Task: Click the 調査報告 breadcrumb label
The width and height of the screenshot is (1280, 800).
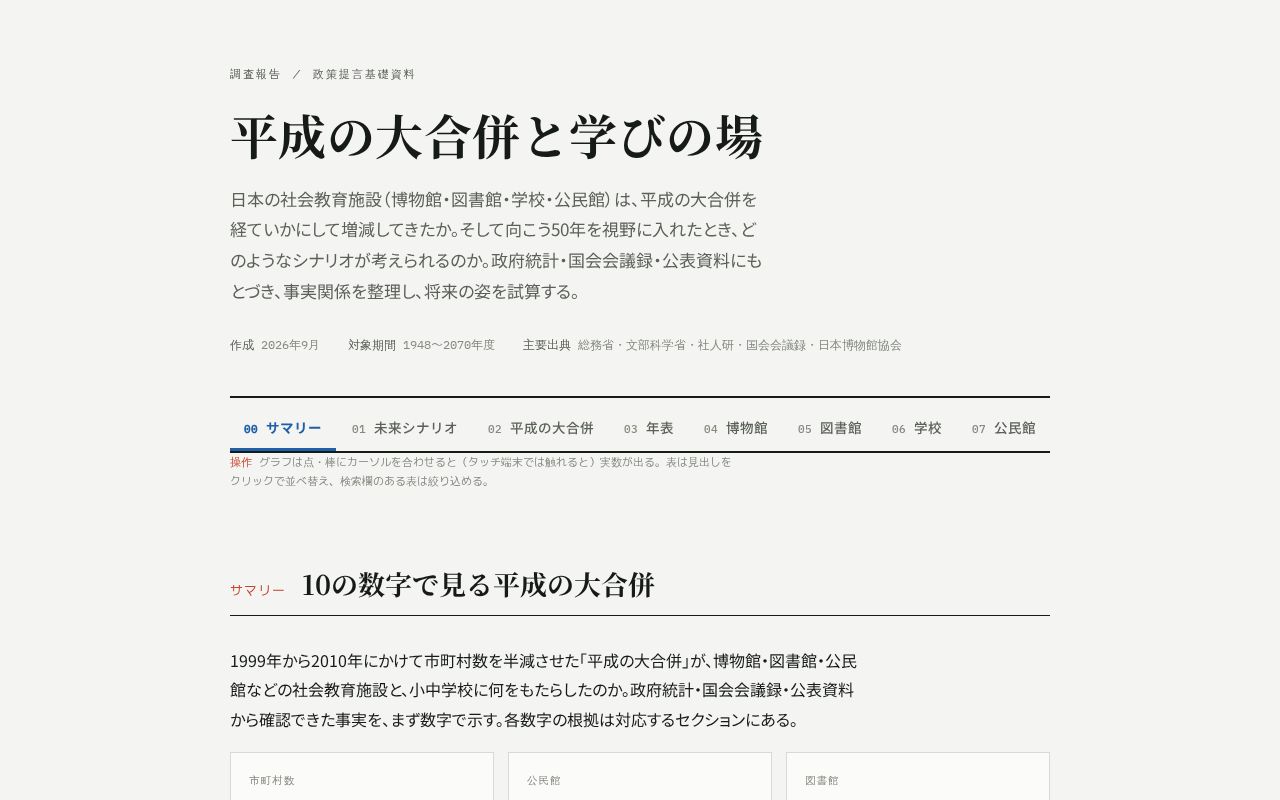Action: pos(255,74)
